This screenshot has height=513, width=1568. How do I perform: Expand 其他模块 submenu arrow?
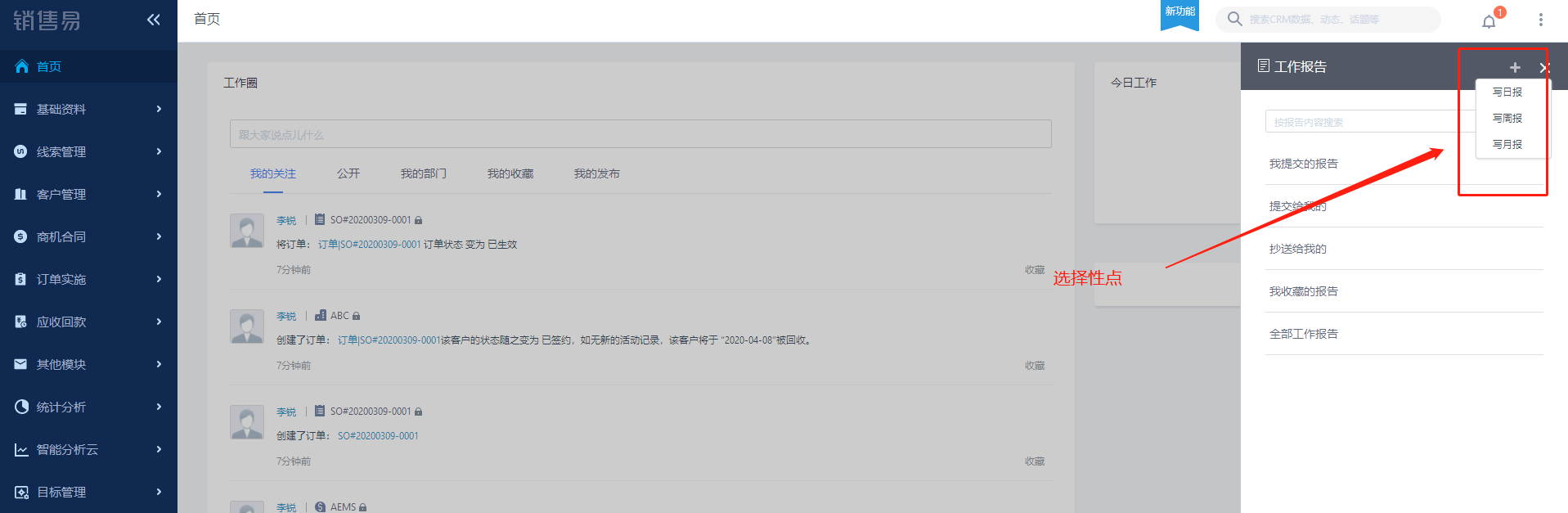point(159,364)
